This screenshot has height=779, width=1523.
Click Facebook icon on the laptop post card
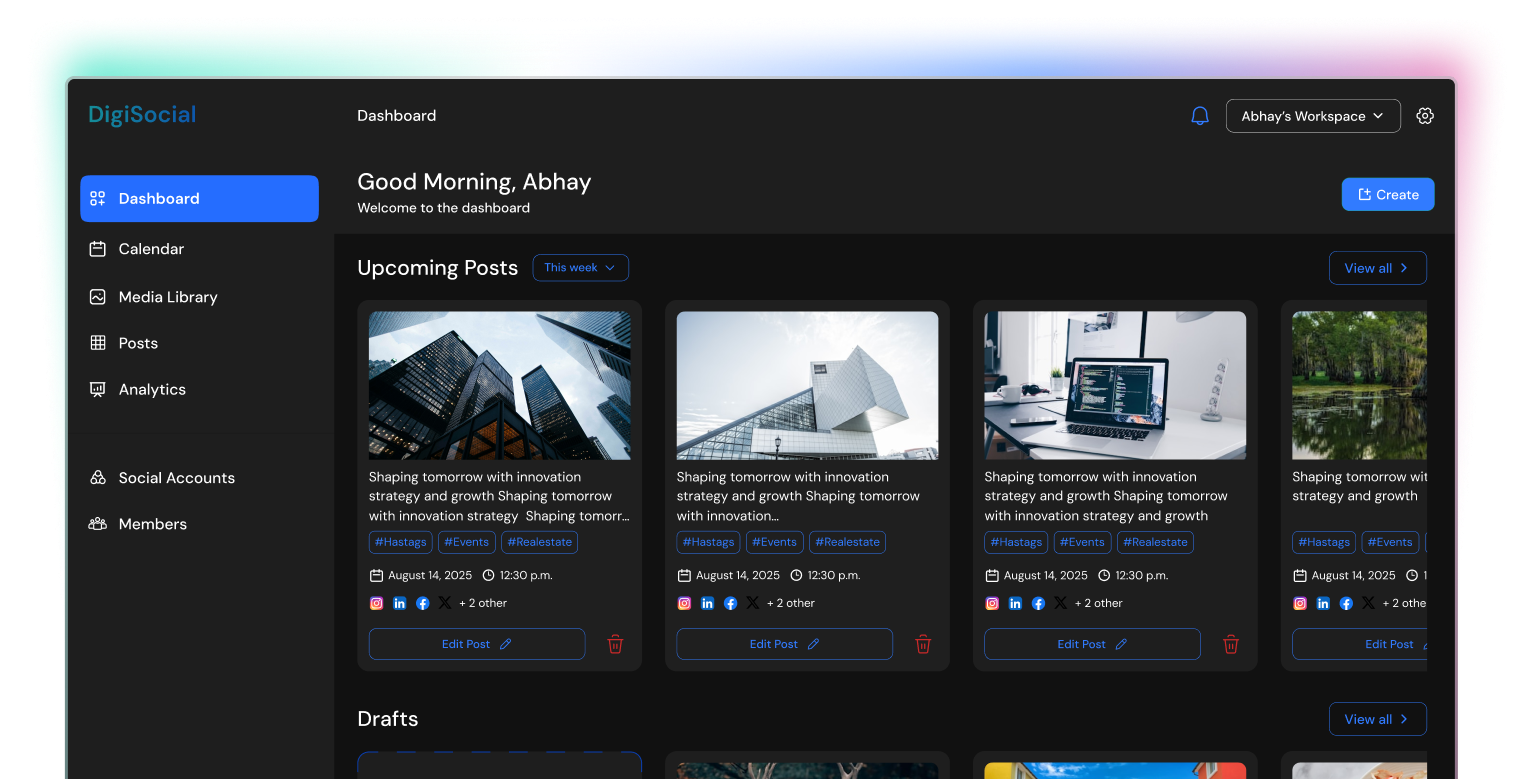click(1038, 603)
